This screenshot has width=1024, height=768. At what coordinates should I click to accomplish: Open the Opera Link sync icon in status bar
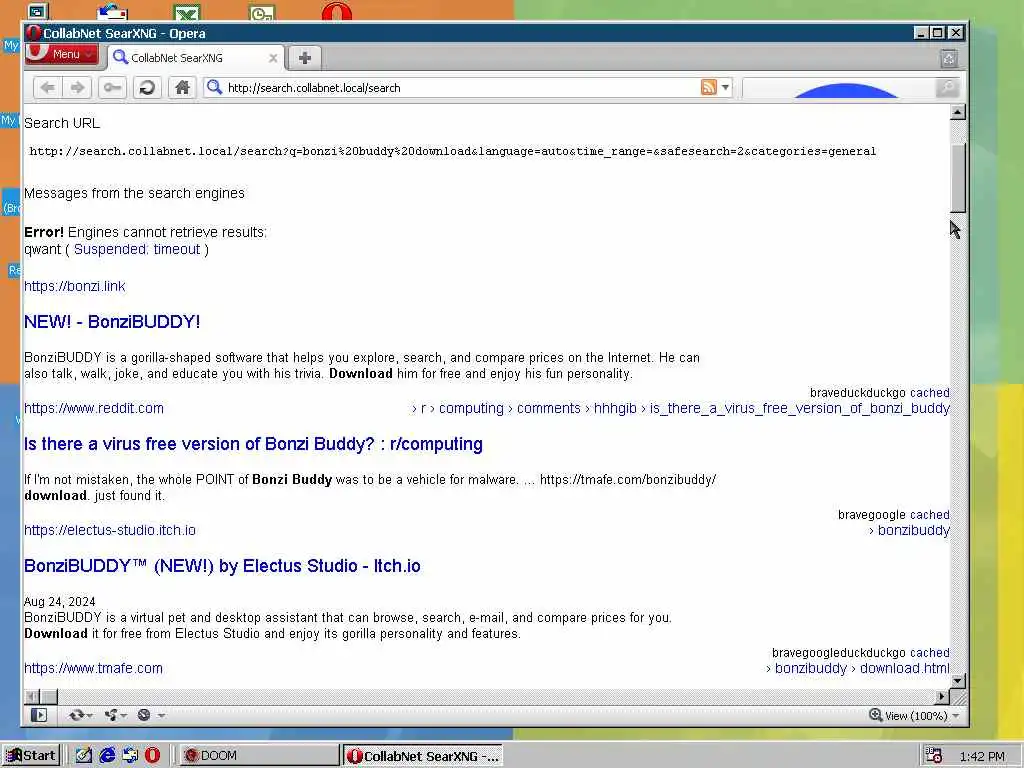coord(76,715)
